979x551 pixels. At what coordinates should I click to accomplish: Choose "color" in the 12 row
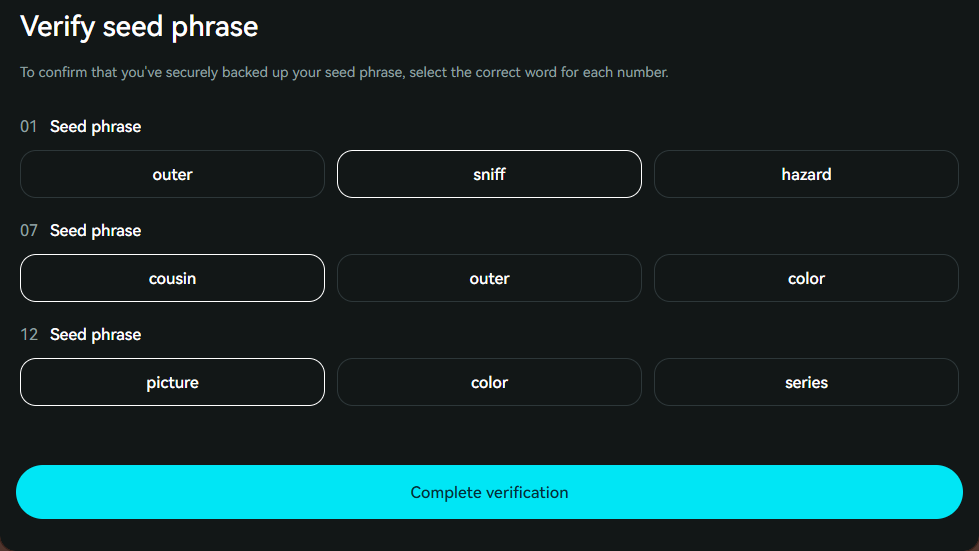coord(489,382)
